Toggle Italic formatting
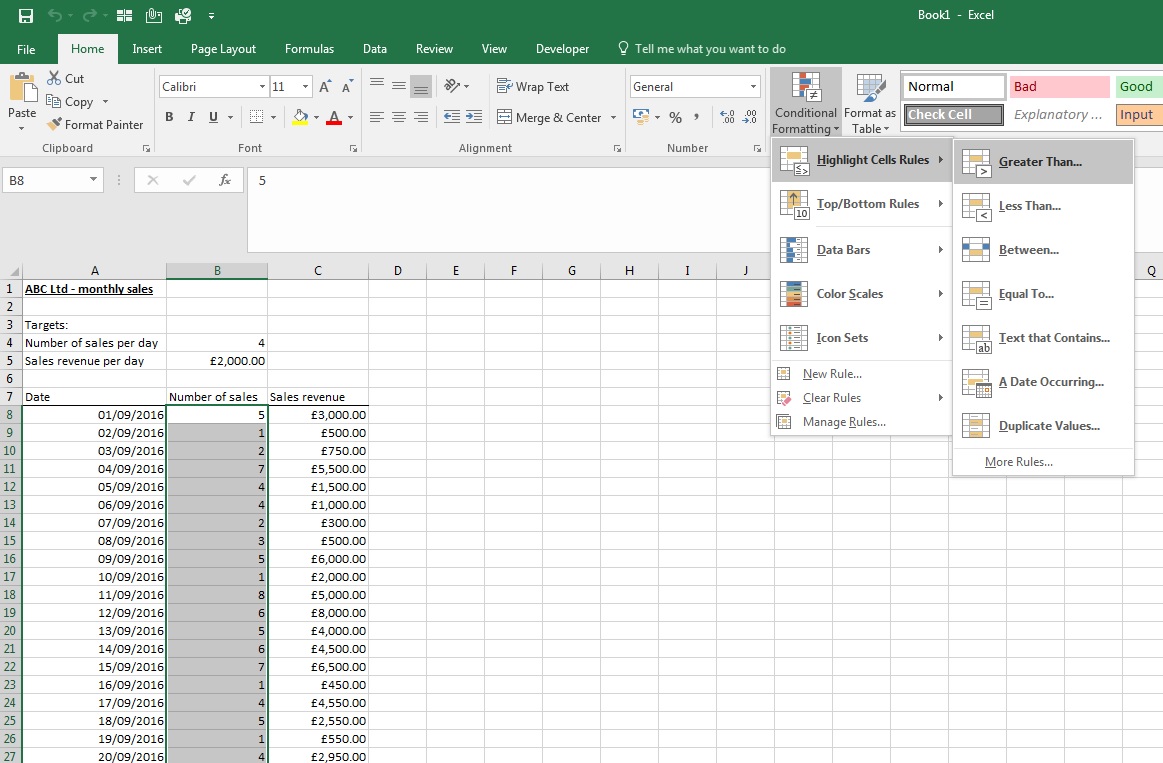Image resolution: width=1163 pixels, height=763 pixels. click(x=191, y=117)
